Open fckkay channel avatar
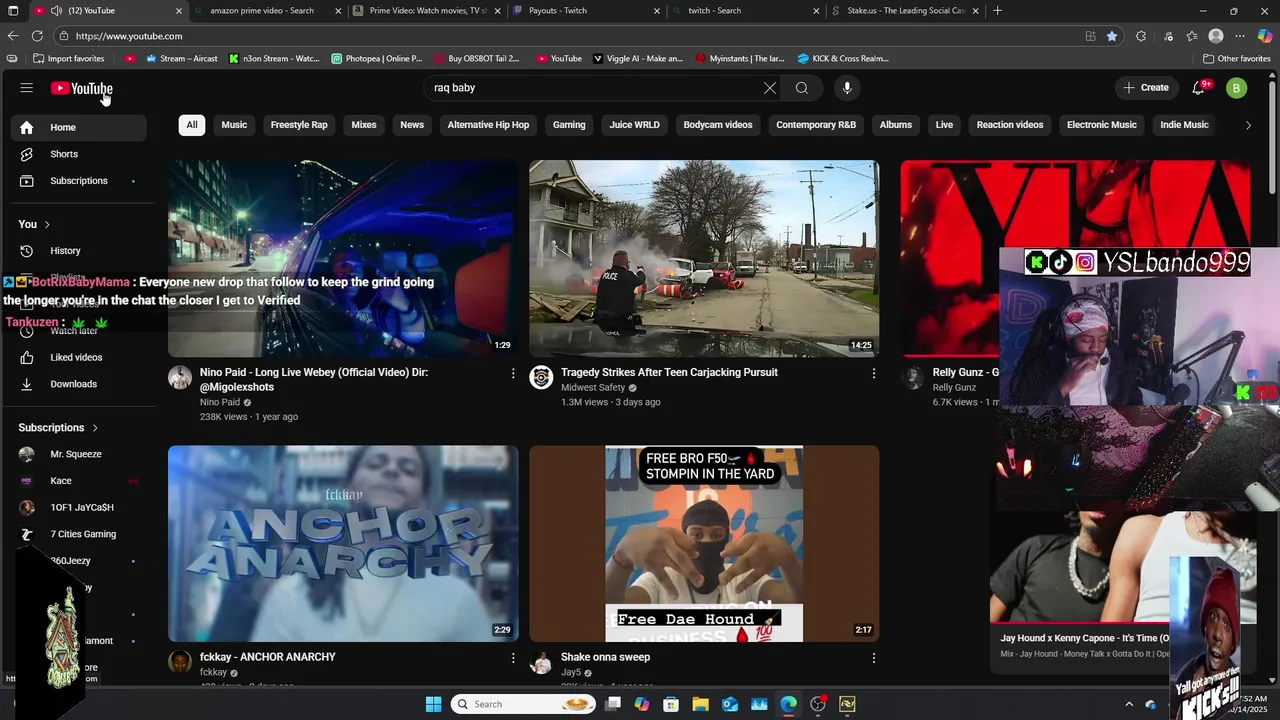The width and height of the screenshot is (1280, 720). point(180,662)
